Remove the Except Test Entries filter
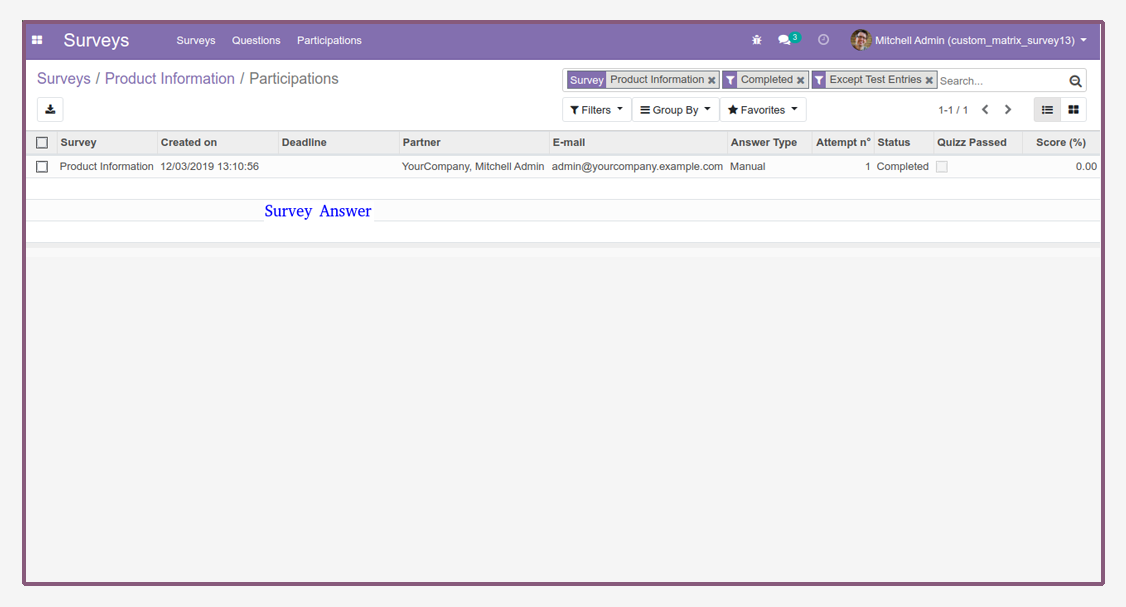 (x=929, y=80)
